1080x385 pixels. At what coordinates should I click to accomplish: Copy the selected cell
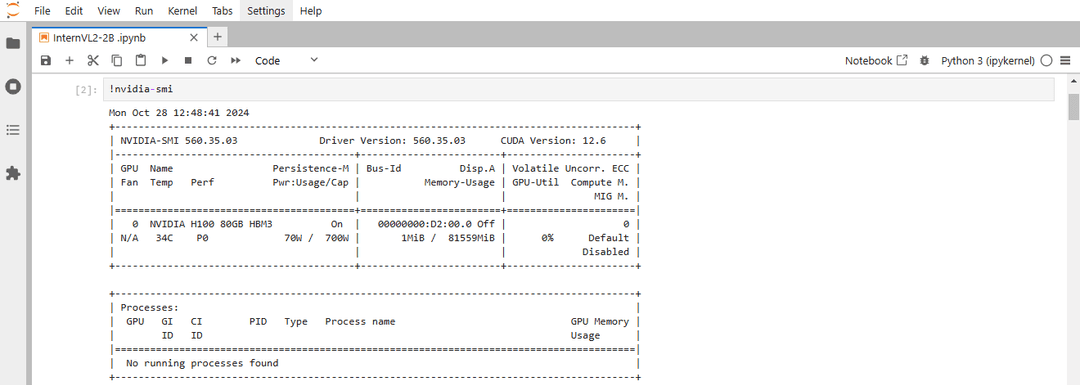(117, 61)
